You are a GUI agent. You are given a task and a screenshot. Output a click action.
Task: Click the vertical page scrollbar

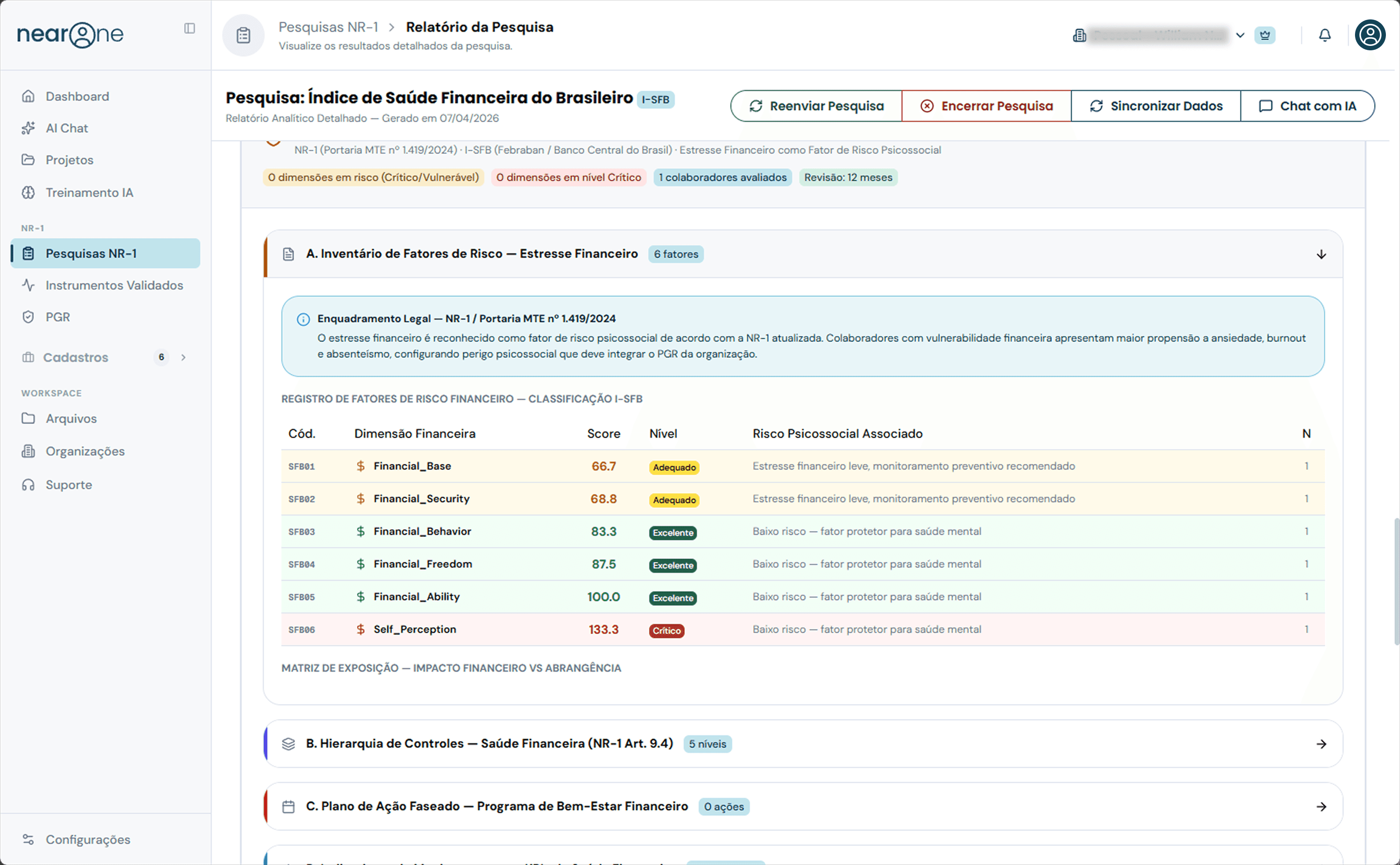(x=1396, y=581)
